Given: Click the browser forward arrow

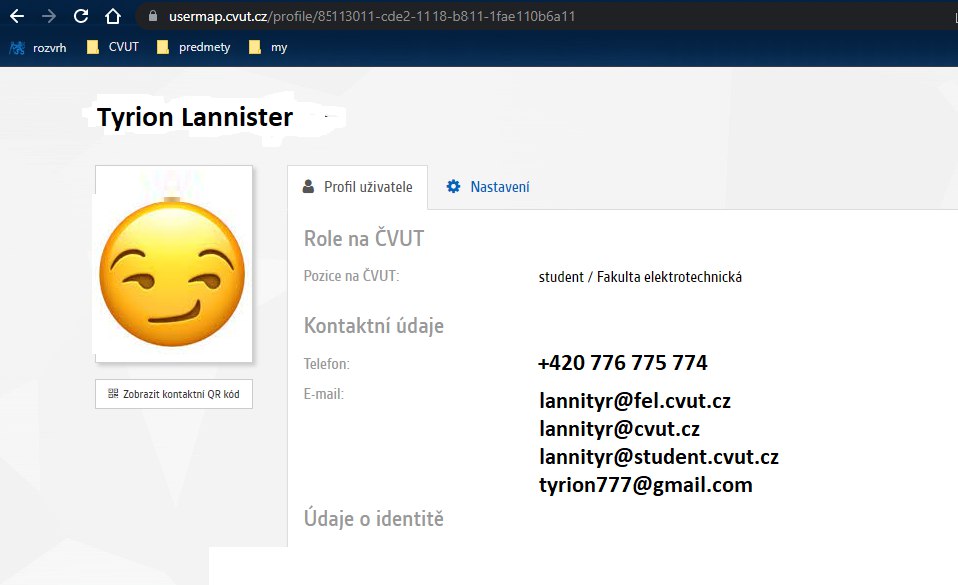Looking at the screenshot, I should [49, 17].
